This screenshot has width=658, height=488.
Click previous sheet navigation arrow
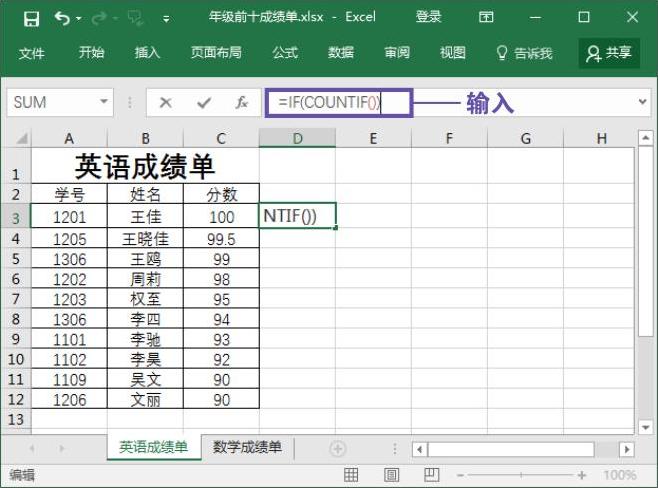(x=32, y=449)
